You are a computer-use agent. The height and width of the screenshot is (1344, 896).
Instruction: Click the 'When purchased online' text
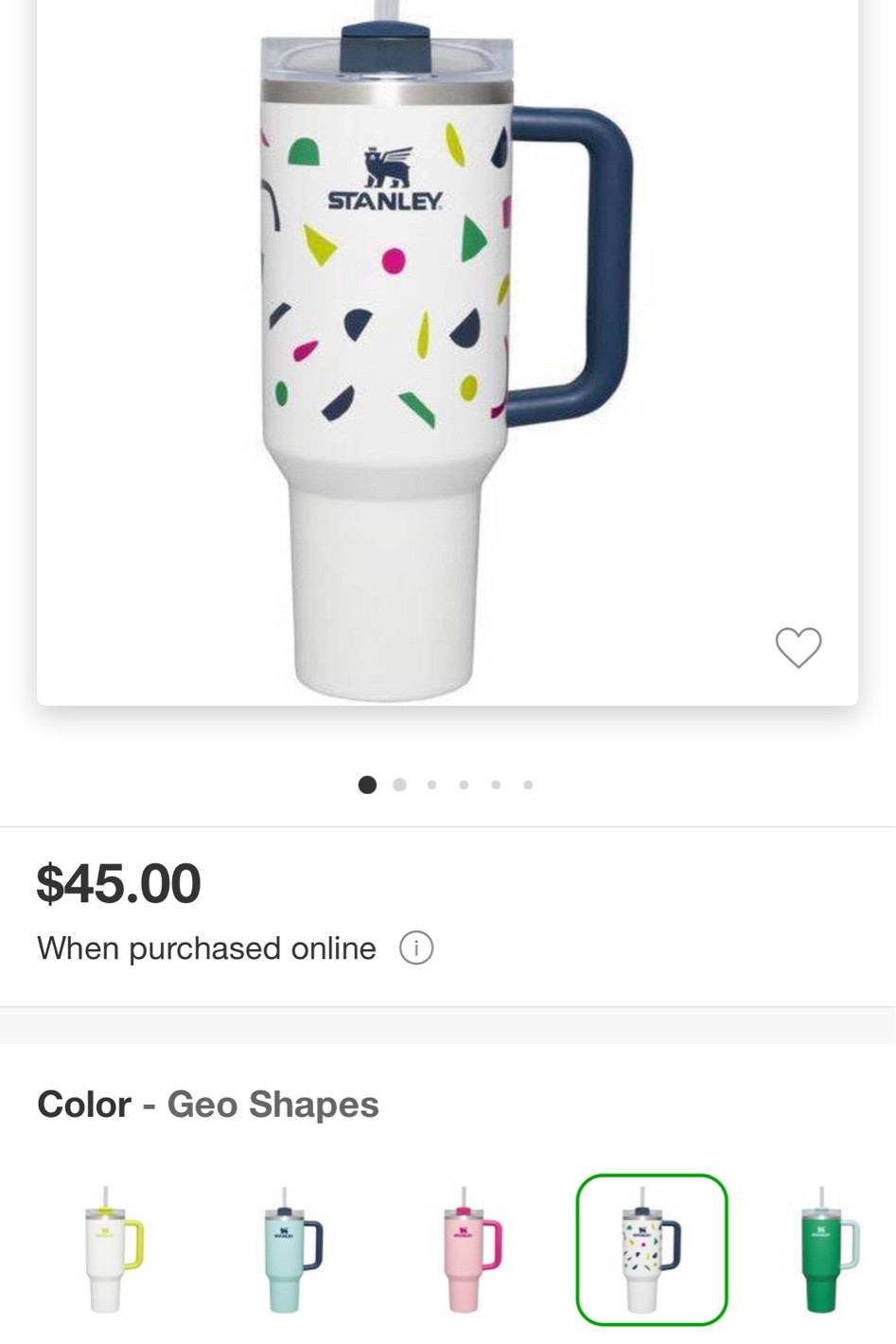click(x=206, y=948)
